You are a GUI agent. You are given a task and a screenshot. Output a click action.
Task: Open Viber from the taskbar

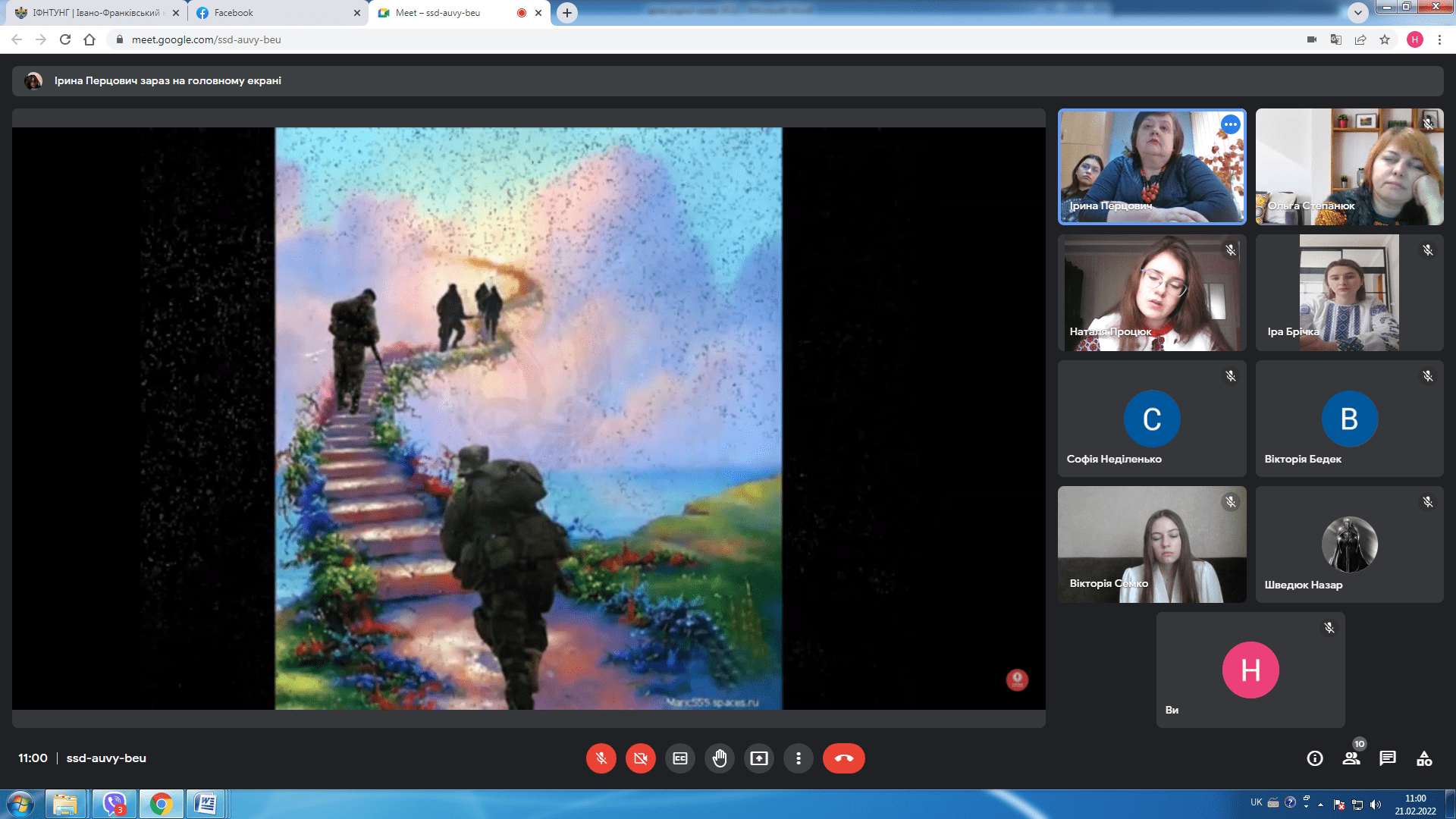[115, 803]
